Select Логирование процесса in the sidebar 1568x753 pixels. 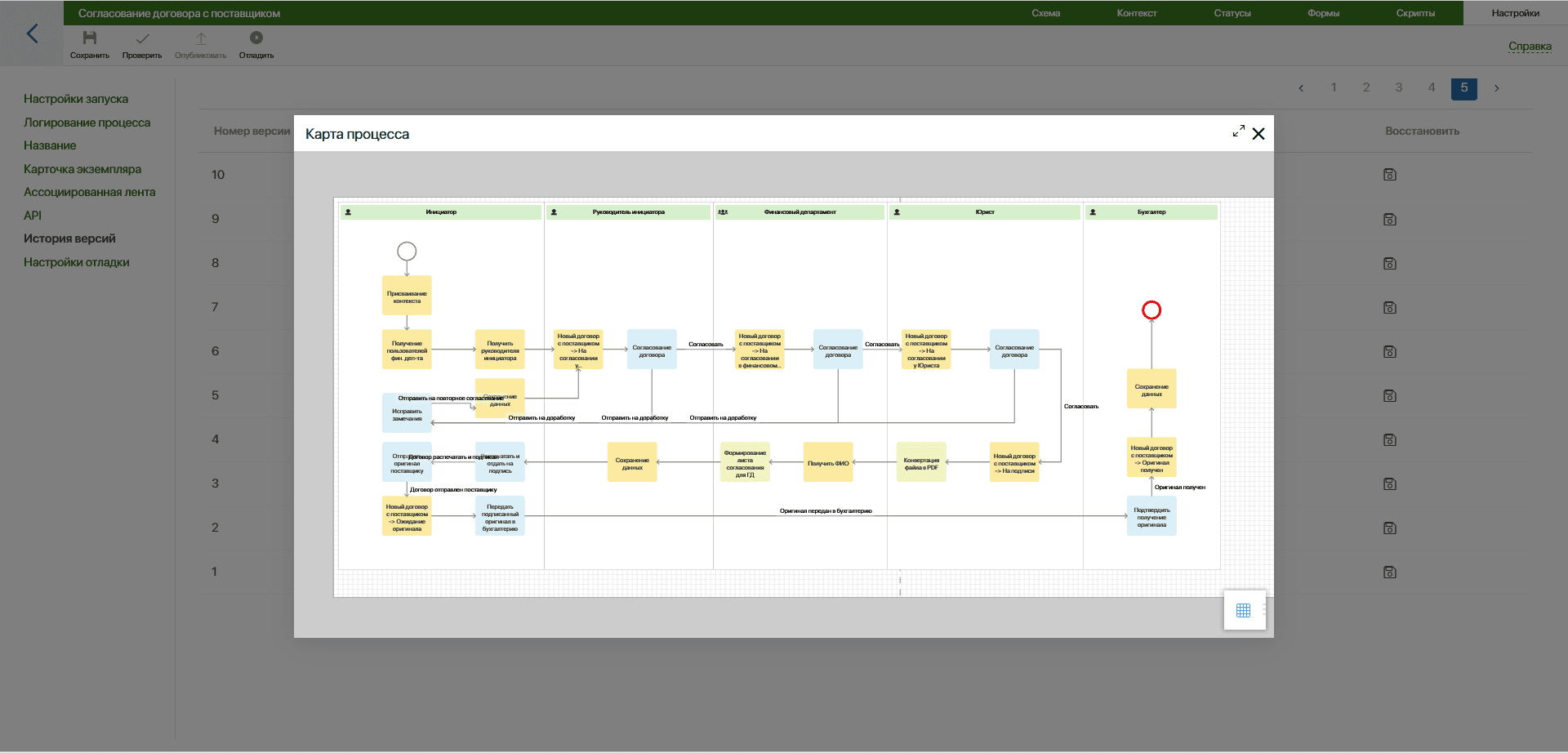pos(87,123)
